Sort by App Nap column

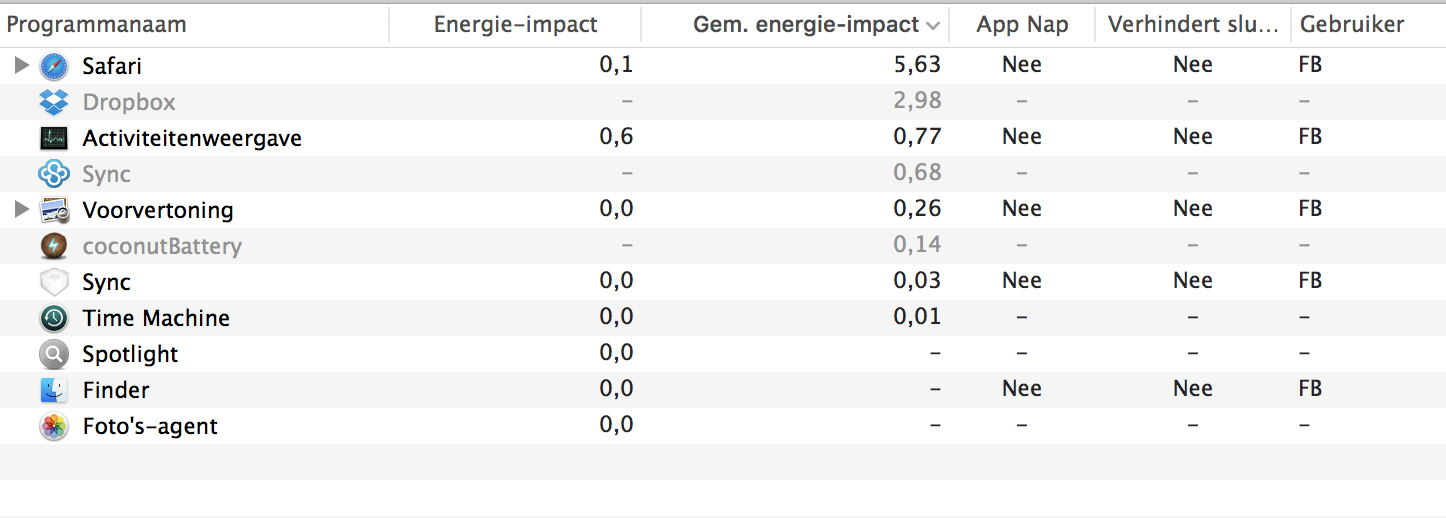click(1022, 25)
